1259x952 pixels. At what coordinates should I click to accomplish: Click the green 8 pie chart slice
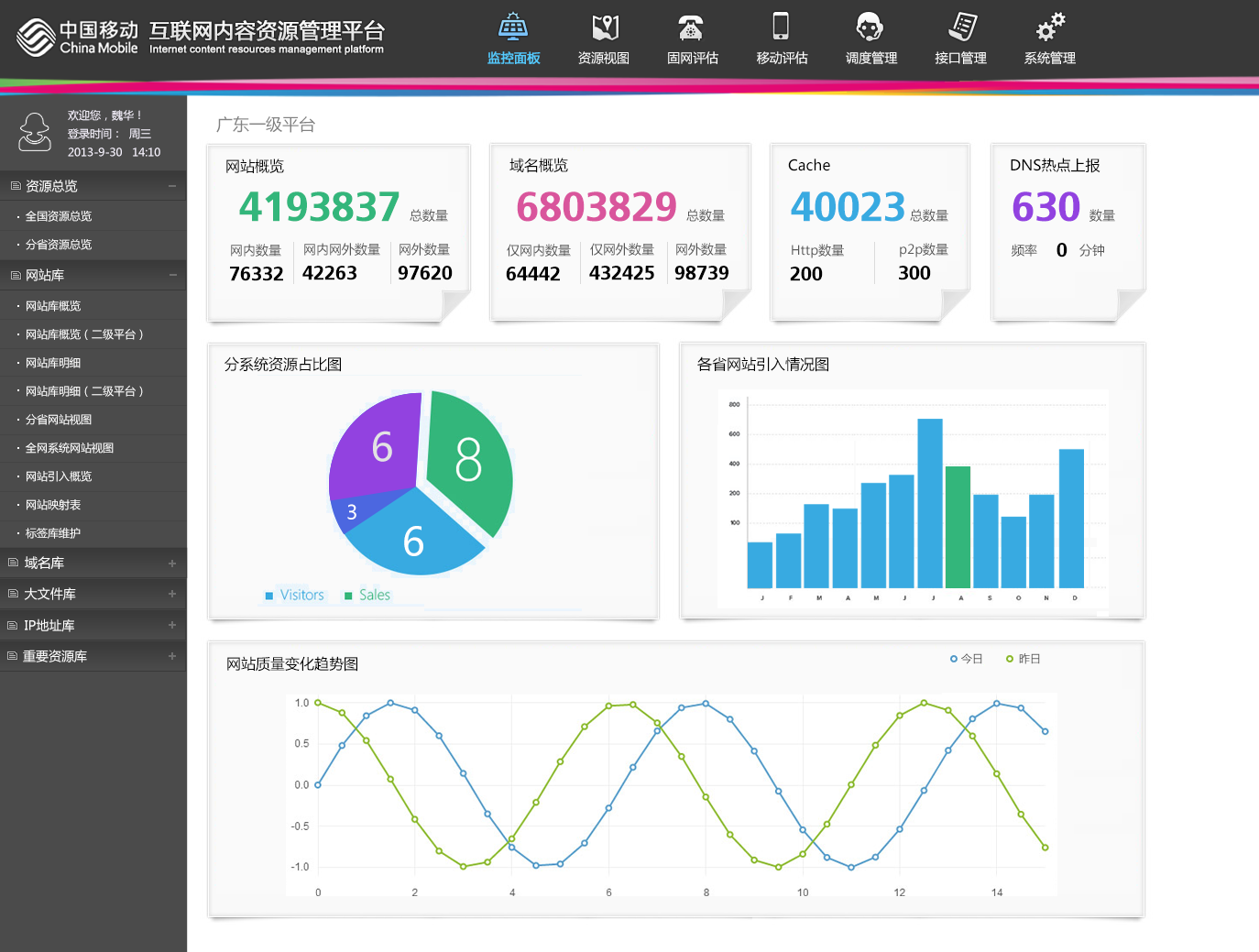[x=468, y=458]
